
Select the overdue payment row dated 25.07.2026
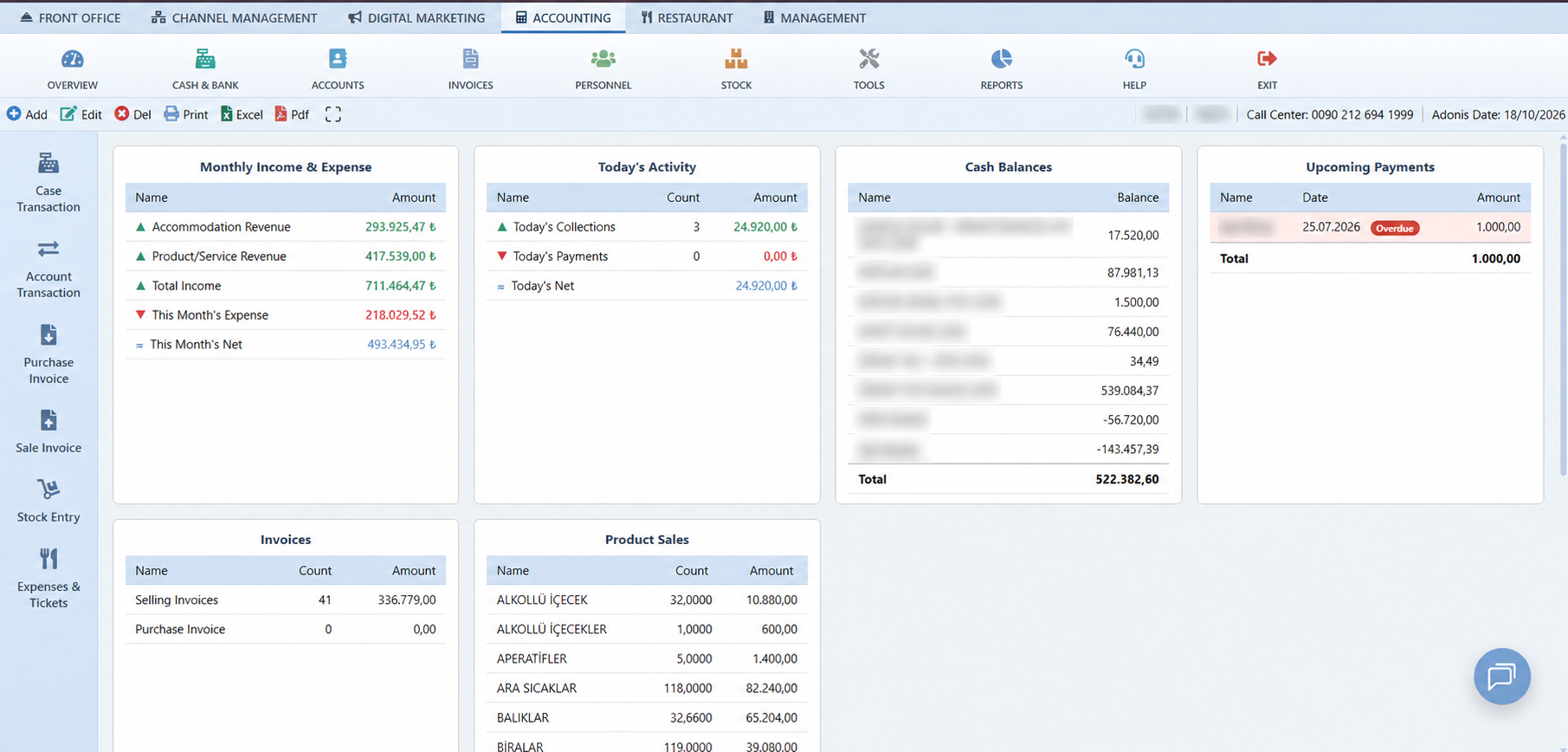pos(1370,227)
